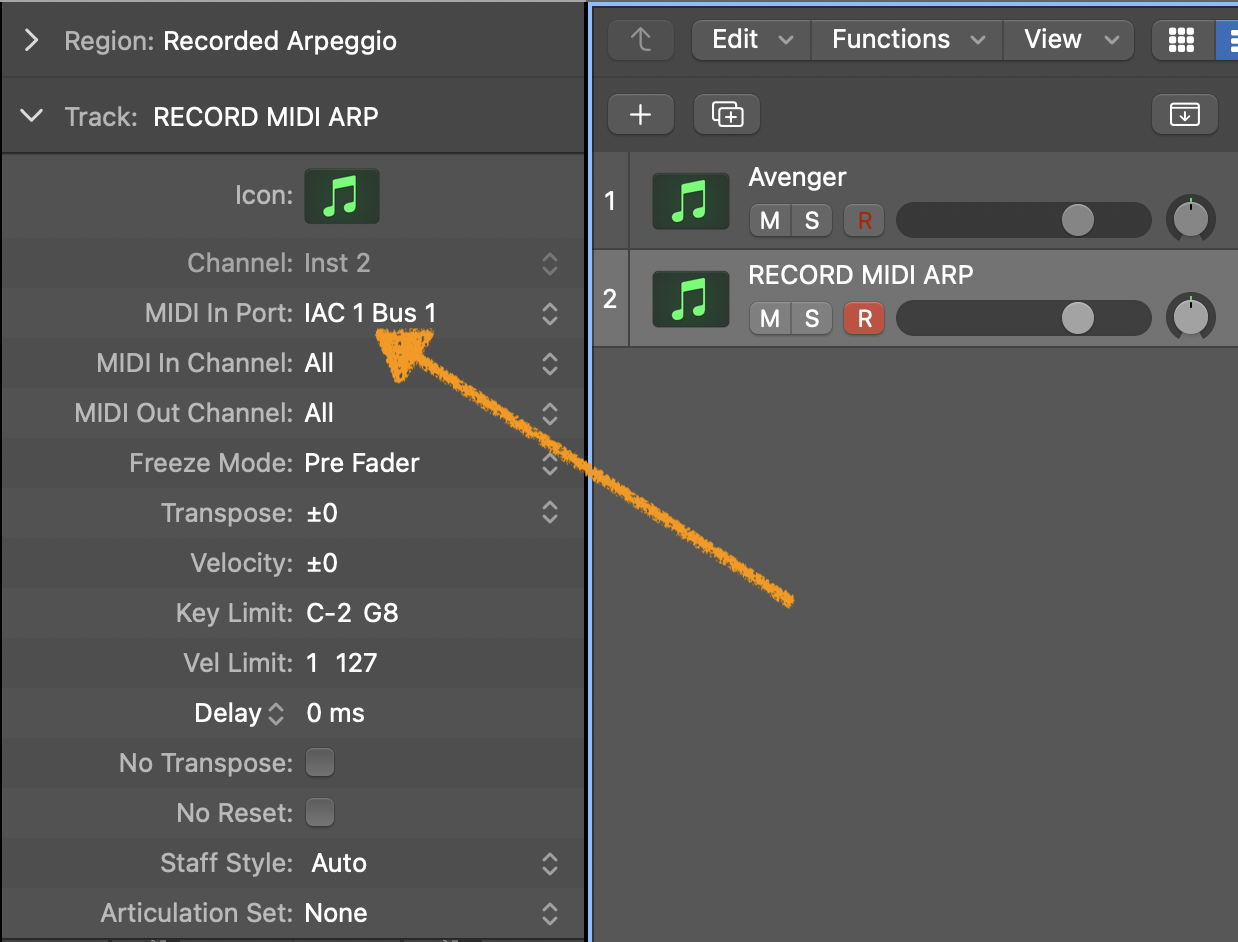This screenshot has width=1238, height=942.
Task: Collapse the Track RECORD MIDI ARP section
Action: (x=32, y=116)
